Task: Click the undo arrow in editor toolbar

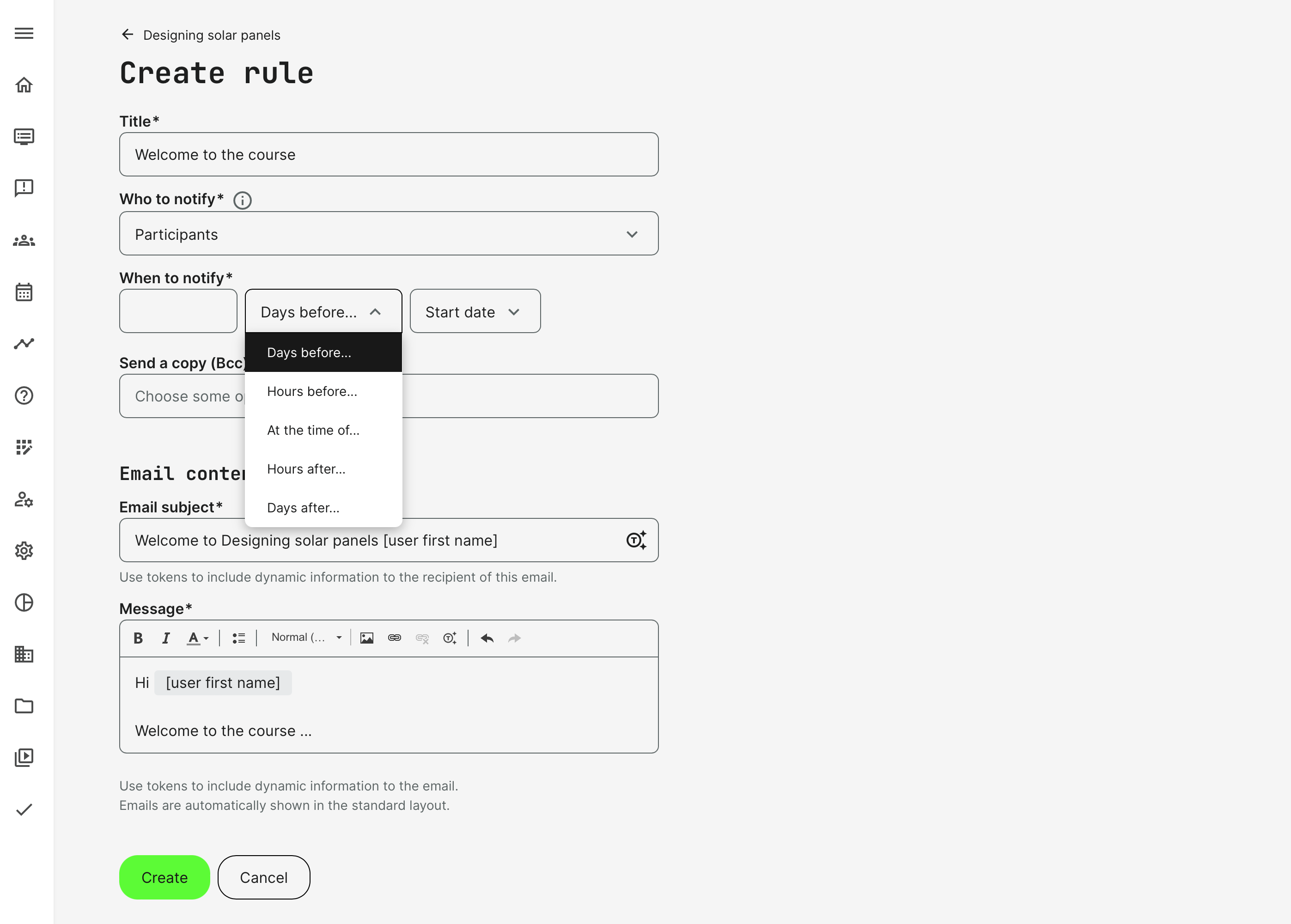Action: point(487,638)
